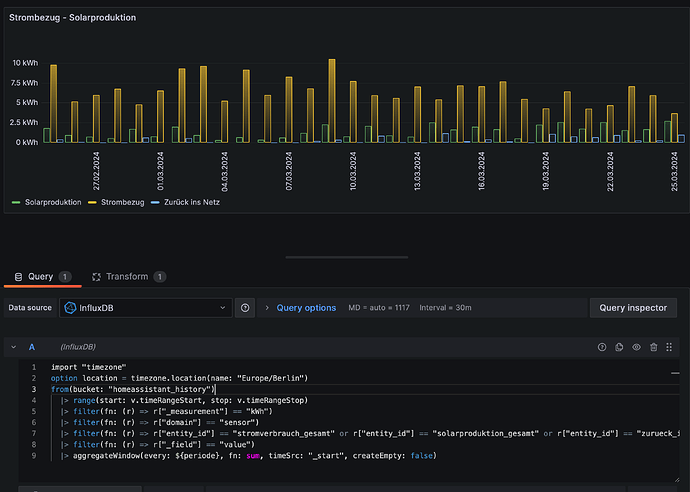Click the 27.02.2024 x-axis label

pos(96,171)
